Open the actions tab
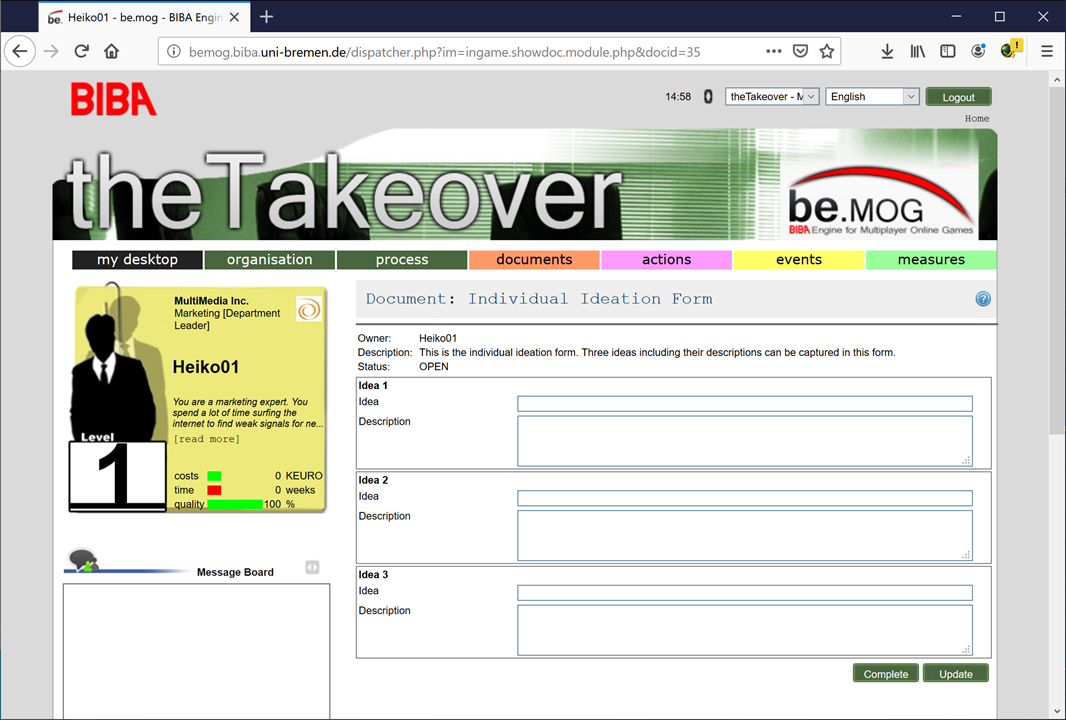 pyautogui.click(x=666, y=260)
